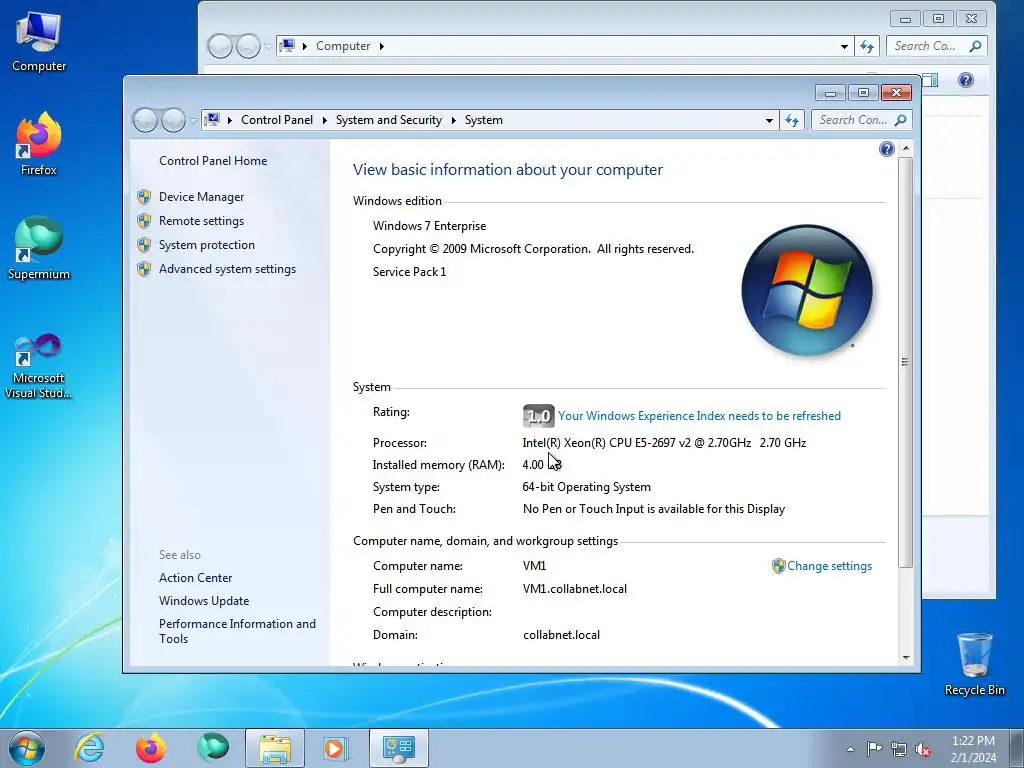Click search magnifier in System window
Viewport: 1024px width, 768px height.
click(901, 120)
